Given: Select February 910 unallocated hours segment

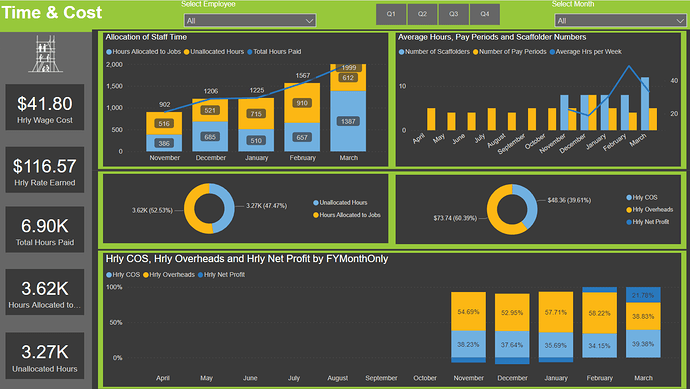Looking at the screenshot, I should [302, 103].
